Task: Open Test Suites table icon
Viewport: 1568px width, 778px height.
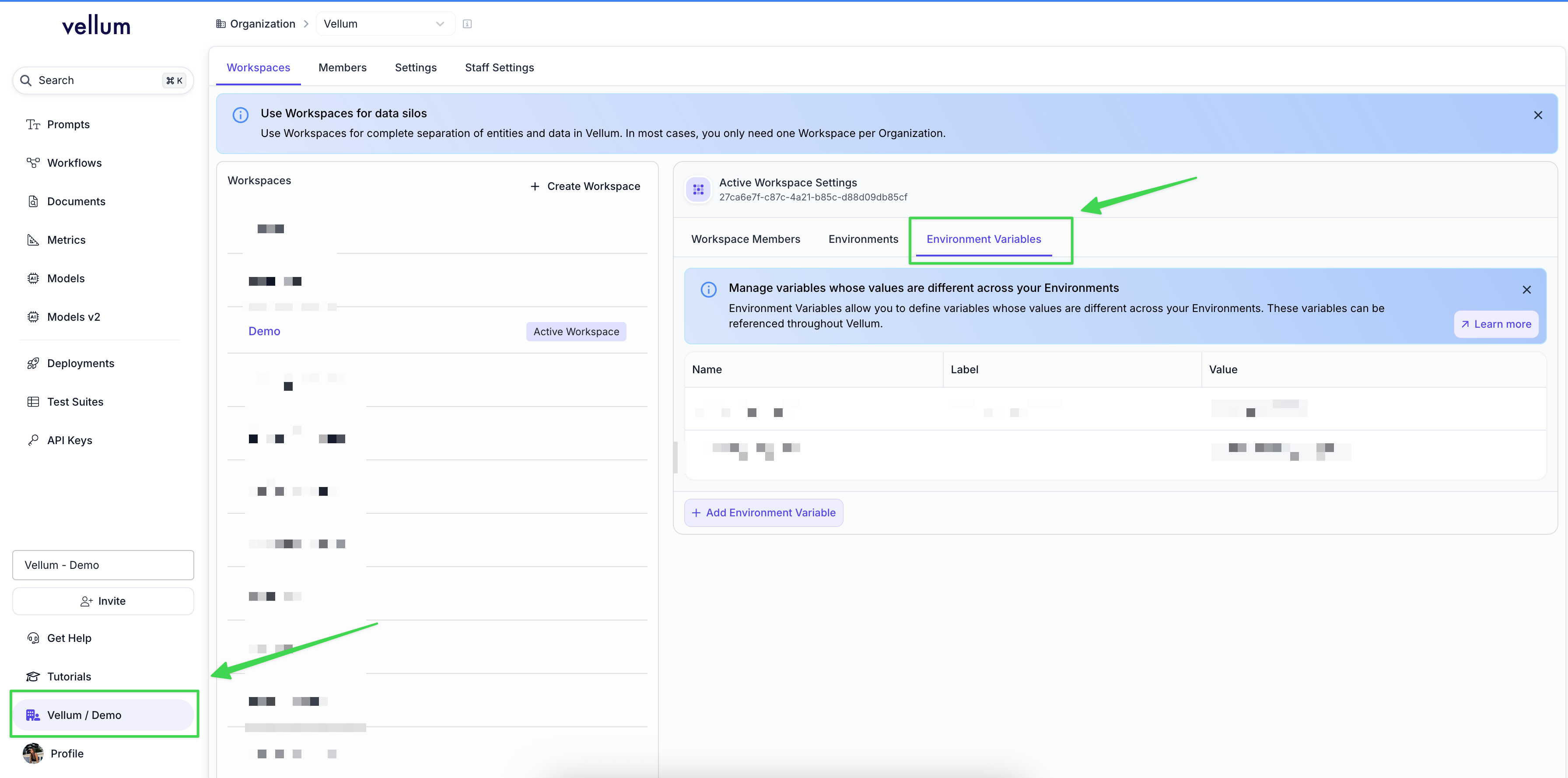Action: click(x=33, y=402)
